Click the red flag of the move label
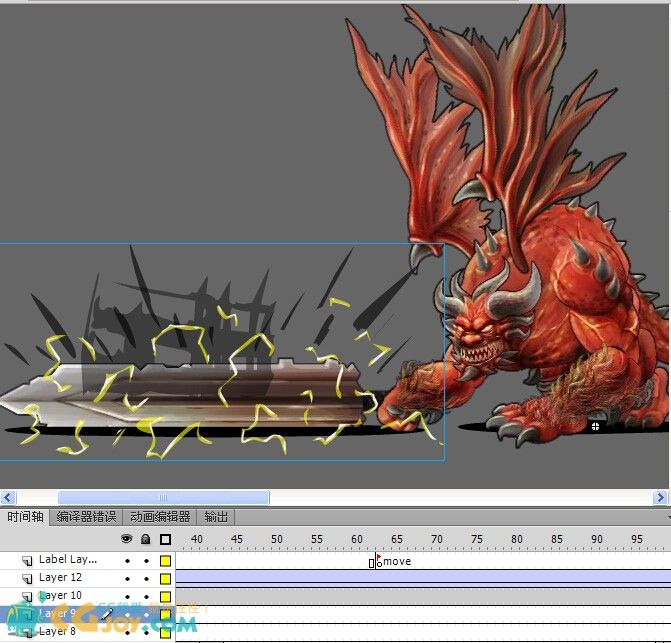The width and height of the screenshot is (671, 643). pyautogui.click(x=379, y=557)
